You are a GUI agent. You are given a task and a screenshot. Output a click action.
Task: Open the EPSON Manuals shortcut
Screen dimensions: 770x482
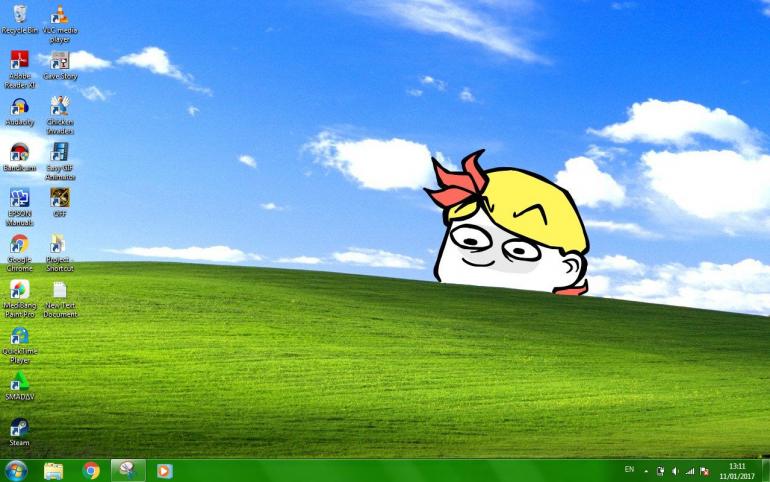(20, 207)
